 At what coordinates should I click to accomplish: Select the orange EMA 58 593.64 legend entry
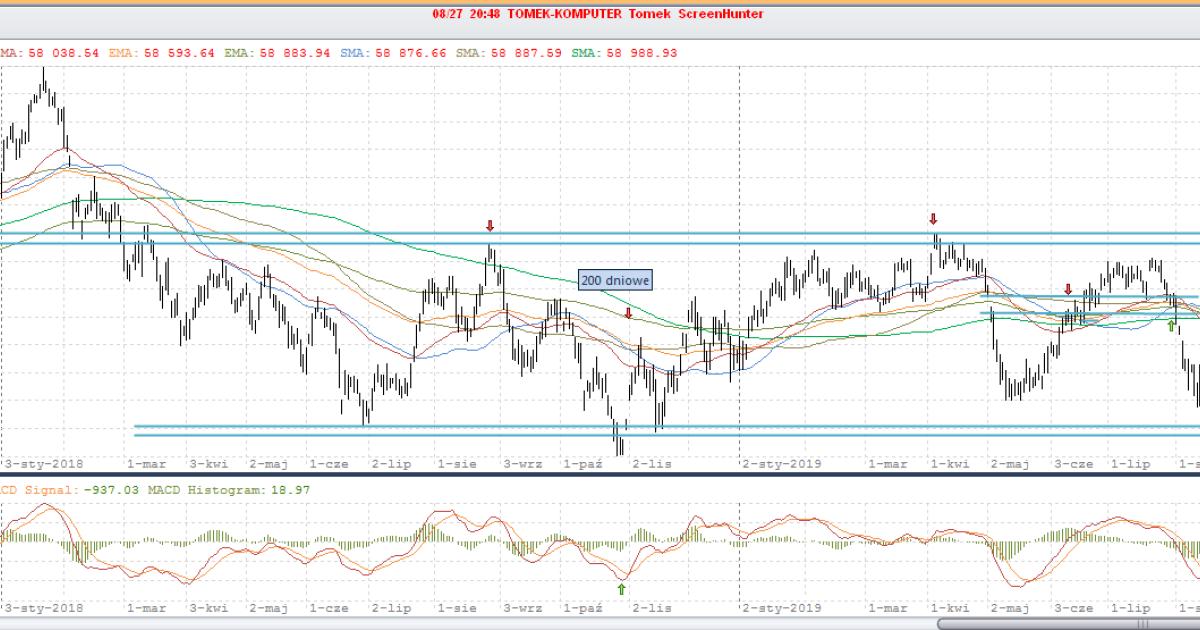(x=184, y=52)
